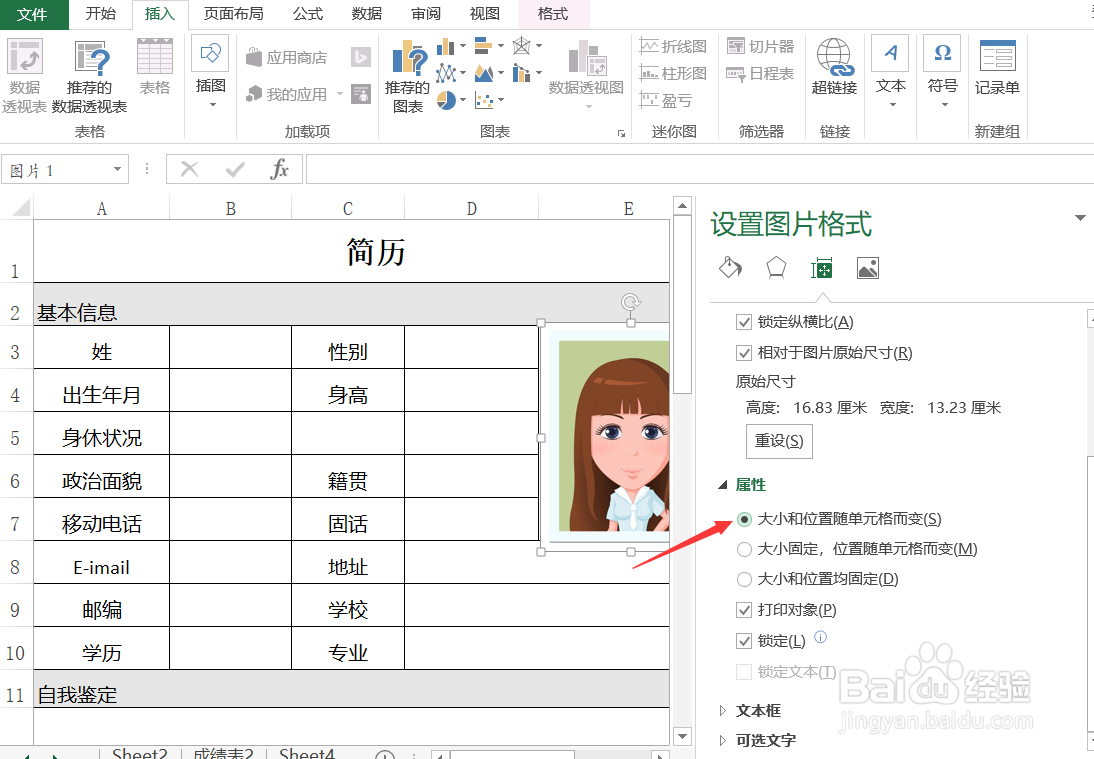Insert a bar chart from the ribbon
Viewport: 1094px width, 759px height.
tap(484, 47)
